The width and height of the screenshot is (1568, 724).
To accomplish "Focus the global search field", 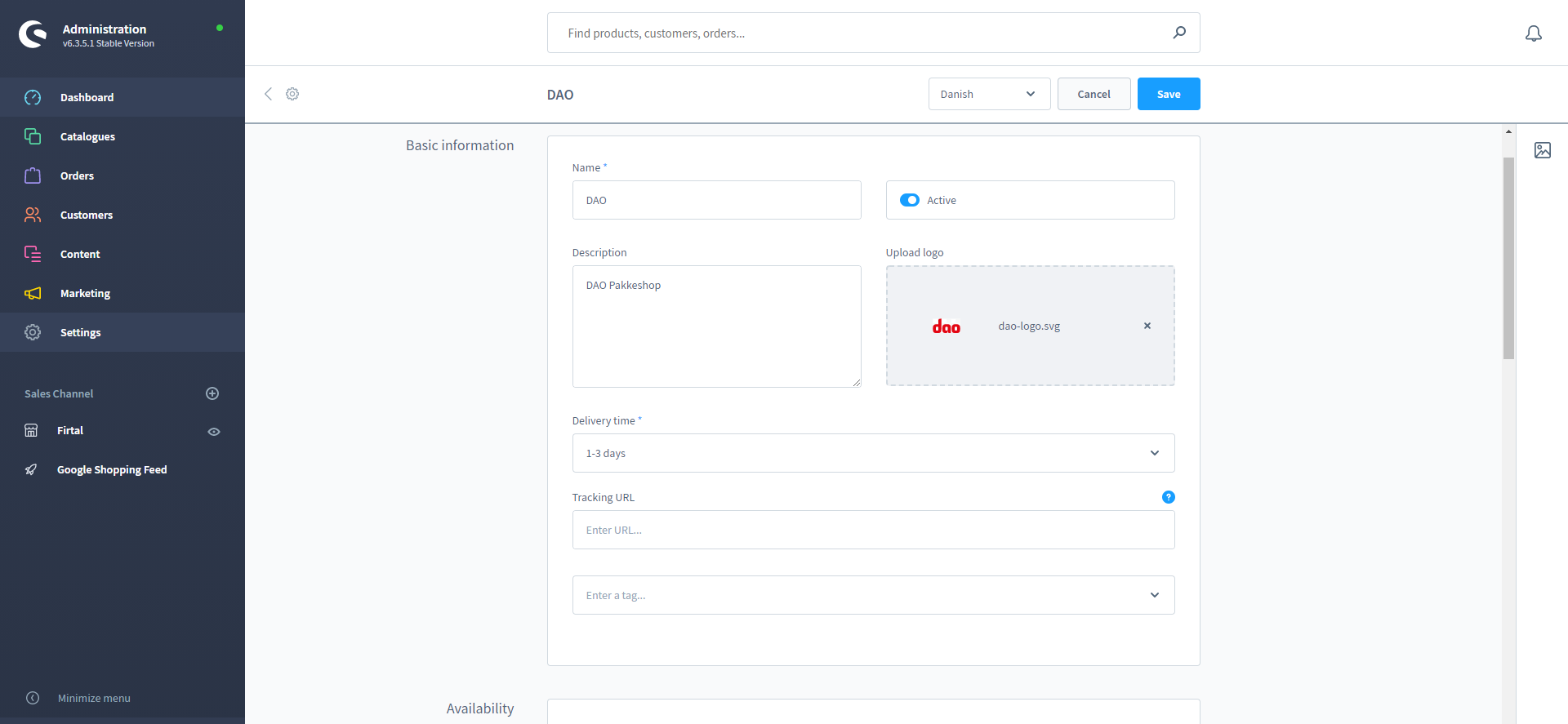I will coord(873,33).
